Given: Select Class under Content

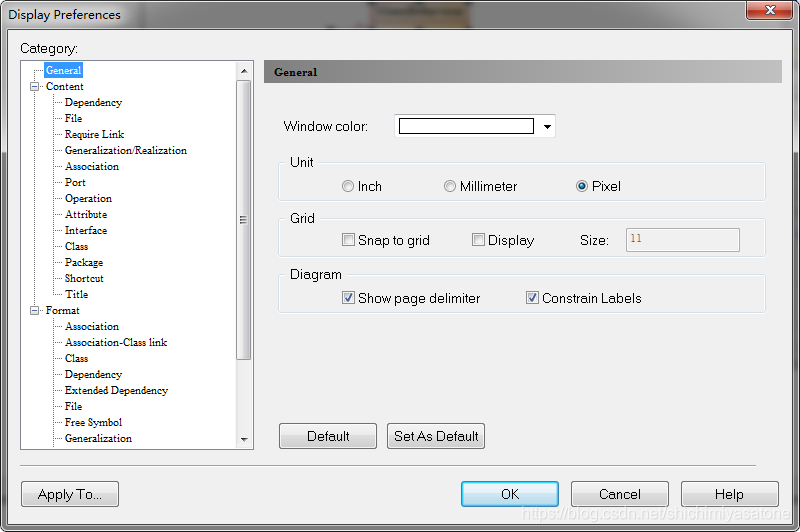Looking at the screenshot, I should (77, 246).
